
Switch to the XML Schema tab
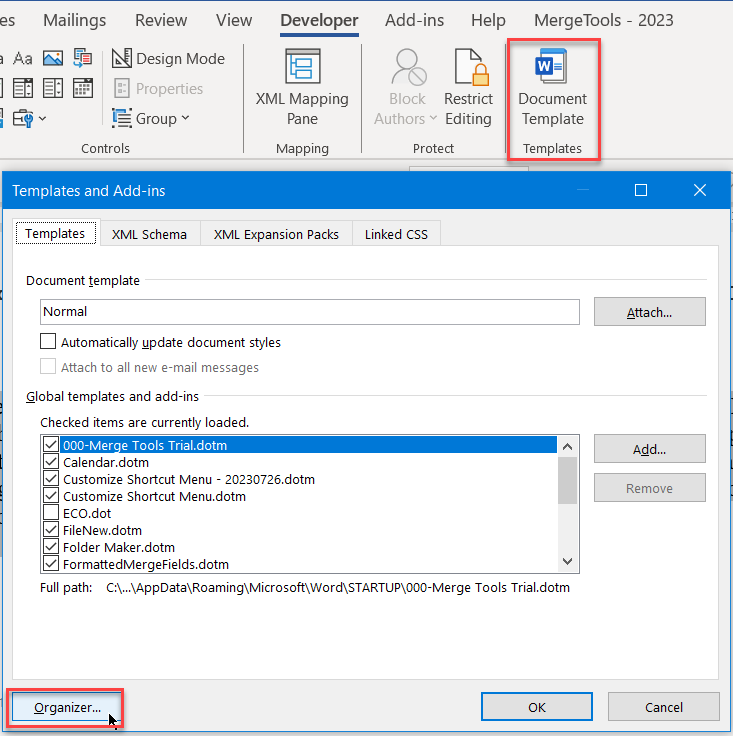tap(149, 234)
